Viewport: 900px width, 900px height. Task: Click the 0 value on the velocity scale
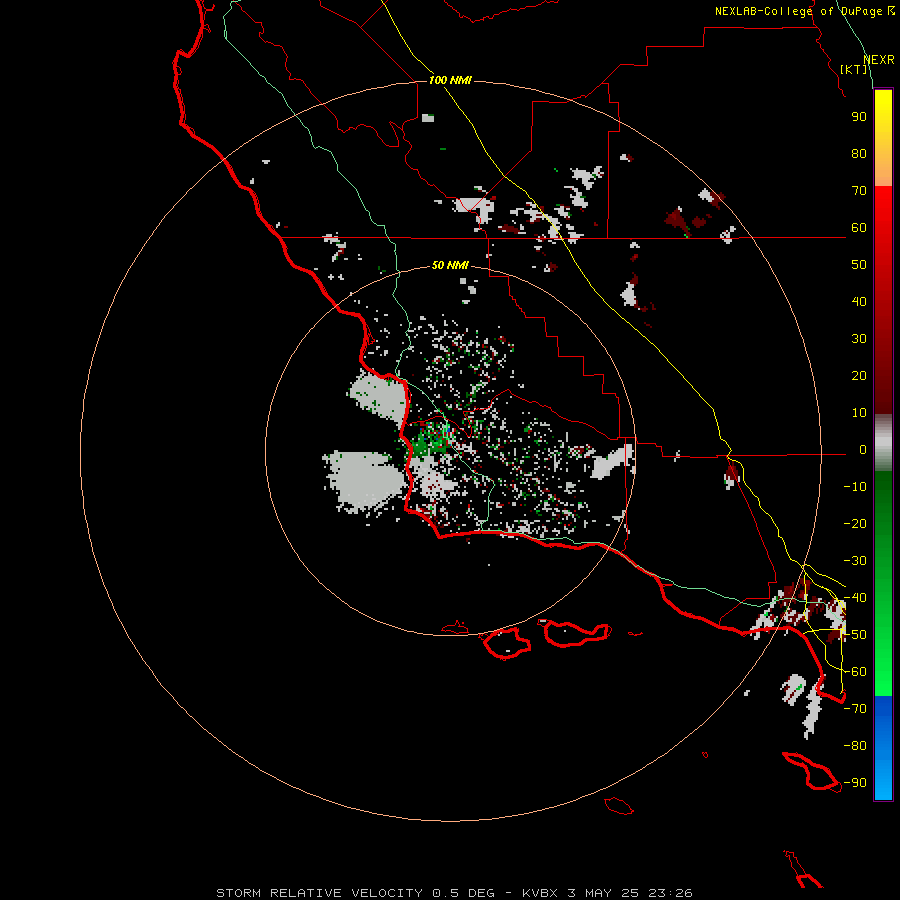[863, 450]
